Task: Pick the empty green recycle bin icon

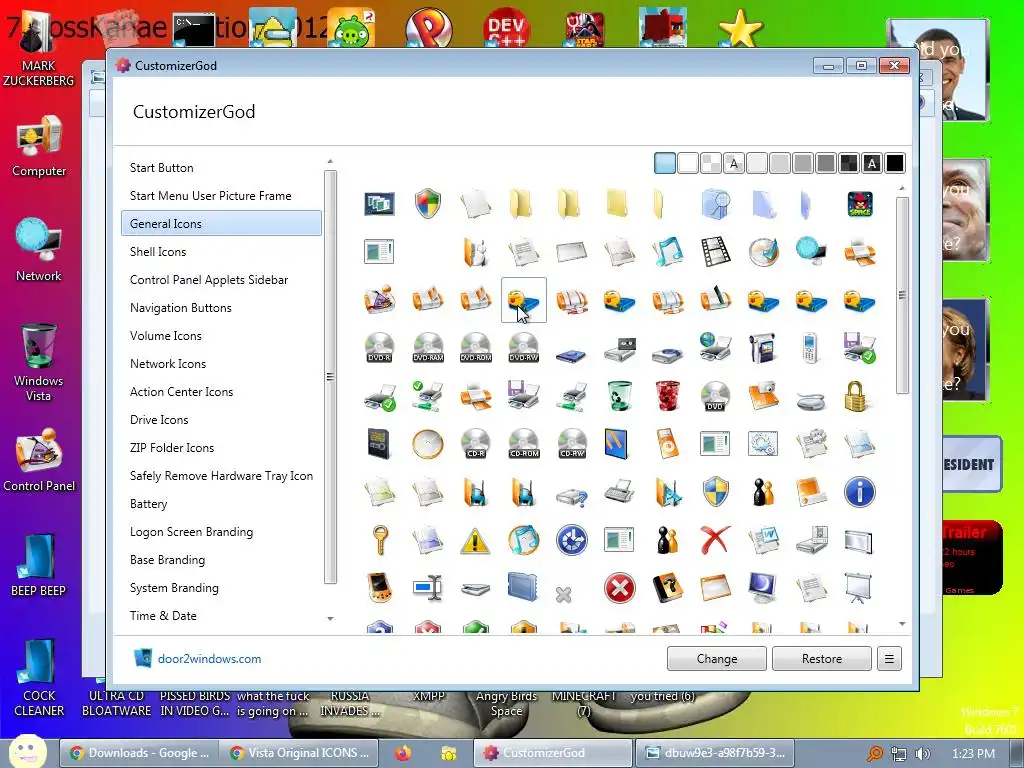Action: [x=619, y=396]
